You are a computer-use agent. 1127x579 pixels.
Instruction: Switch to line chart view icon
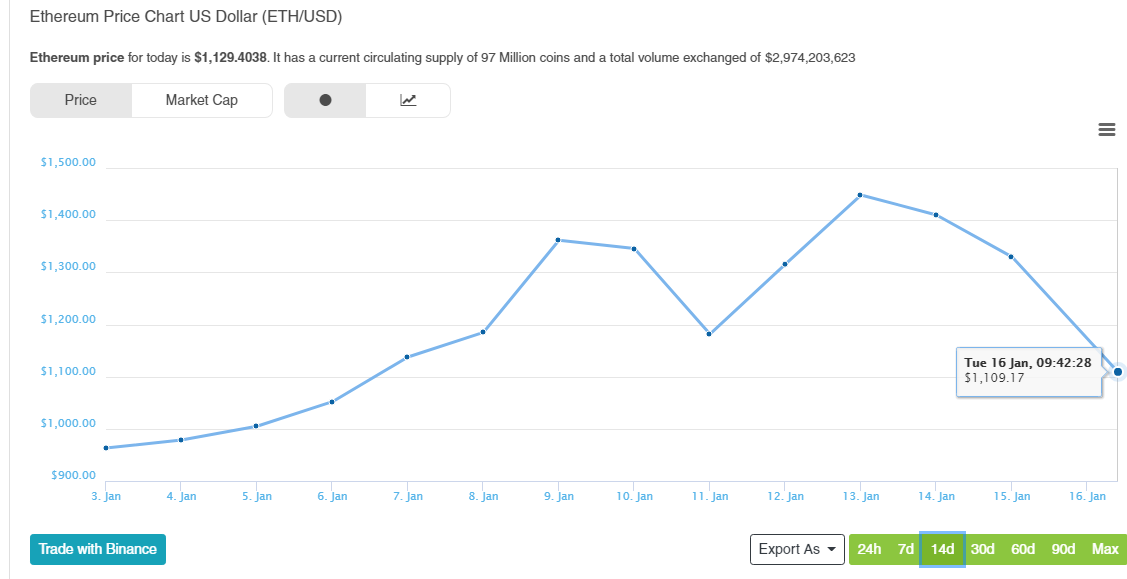click(x=408, y=100)
